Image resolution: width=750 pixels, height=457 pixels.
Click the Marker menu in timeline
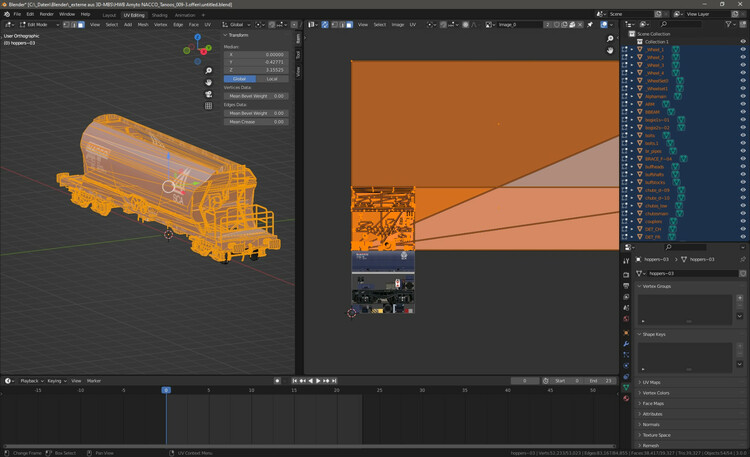tap(94, 381)
